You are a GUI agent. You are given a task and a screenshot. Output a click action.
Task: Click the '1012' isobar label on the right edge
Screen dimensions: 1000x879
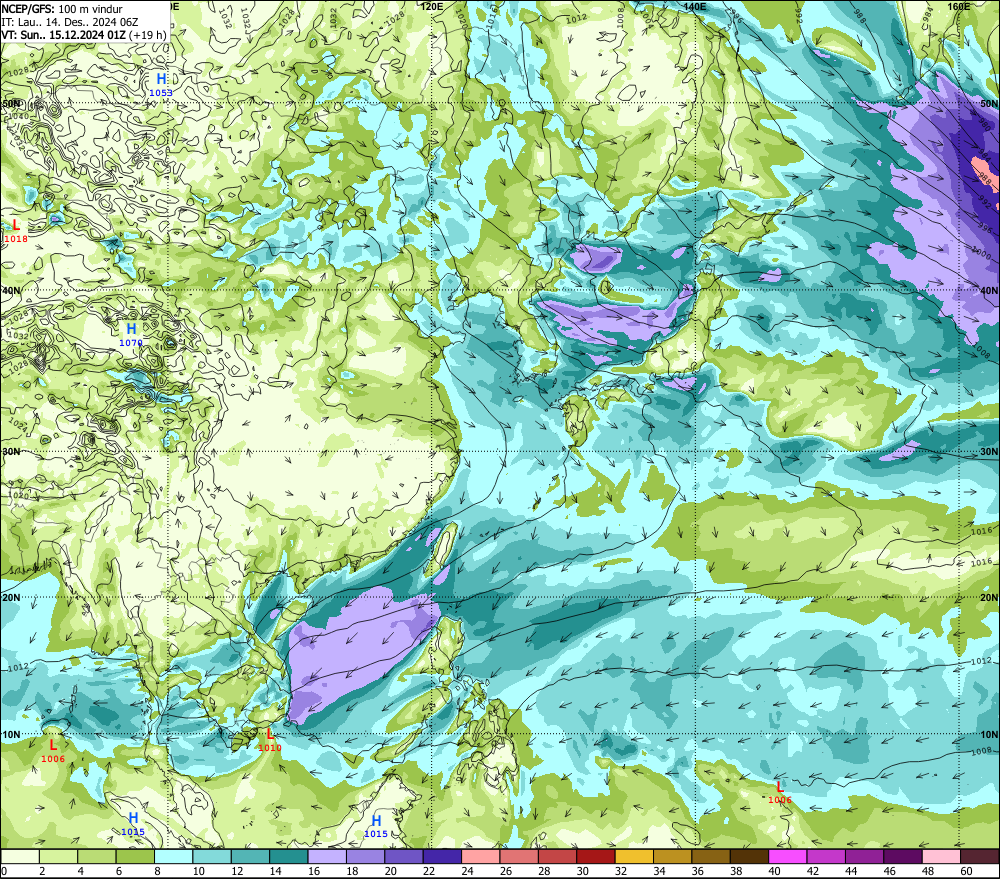982,661
